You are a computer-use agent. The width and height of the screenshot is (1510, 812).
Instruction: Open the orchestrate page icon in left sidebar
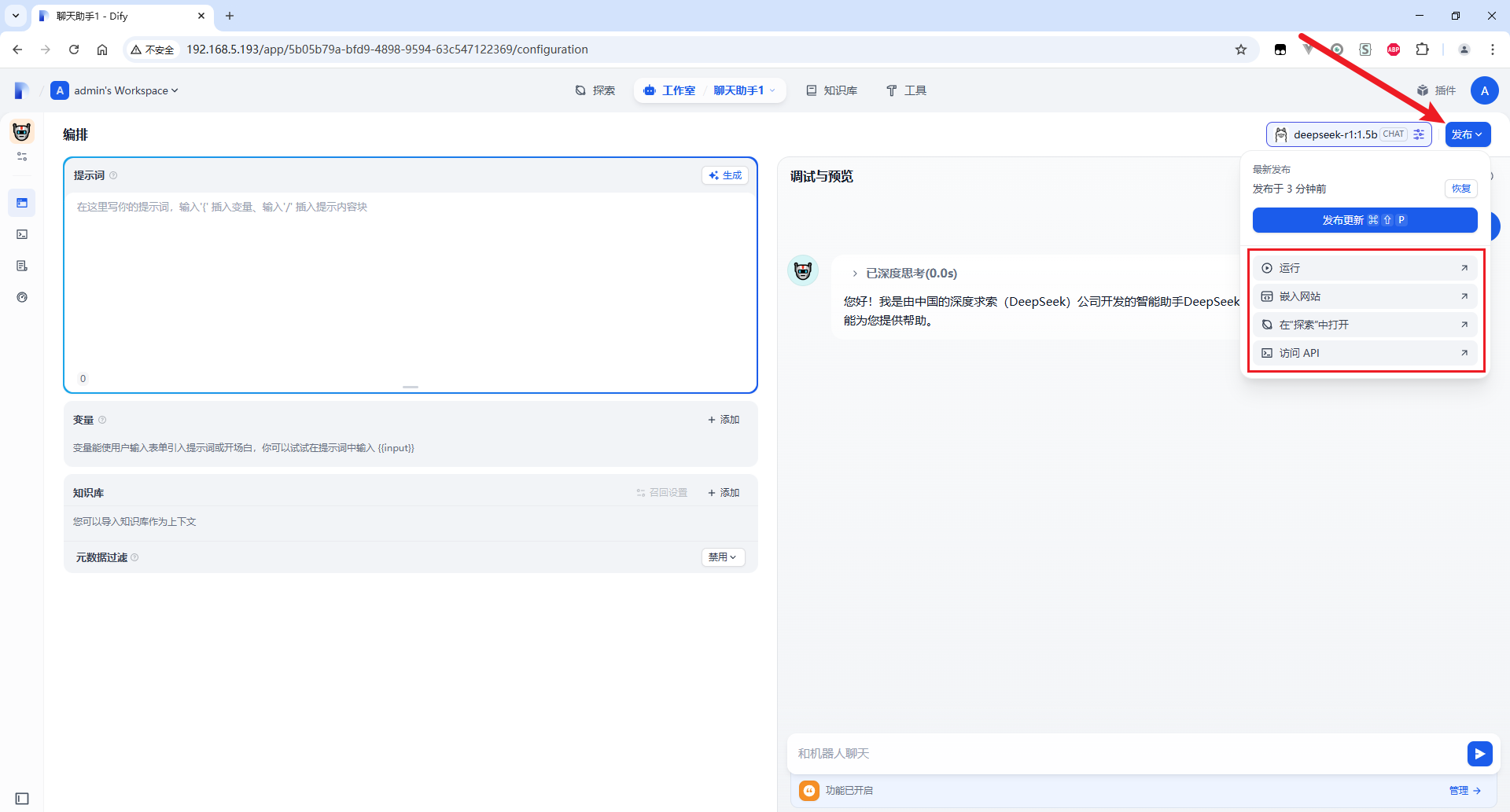[22, 203]
